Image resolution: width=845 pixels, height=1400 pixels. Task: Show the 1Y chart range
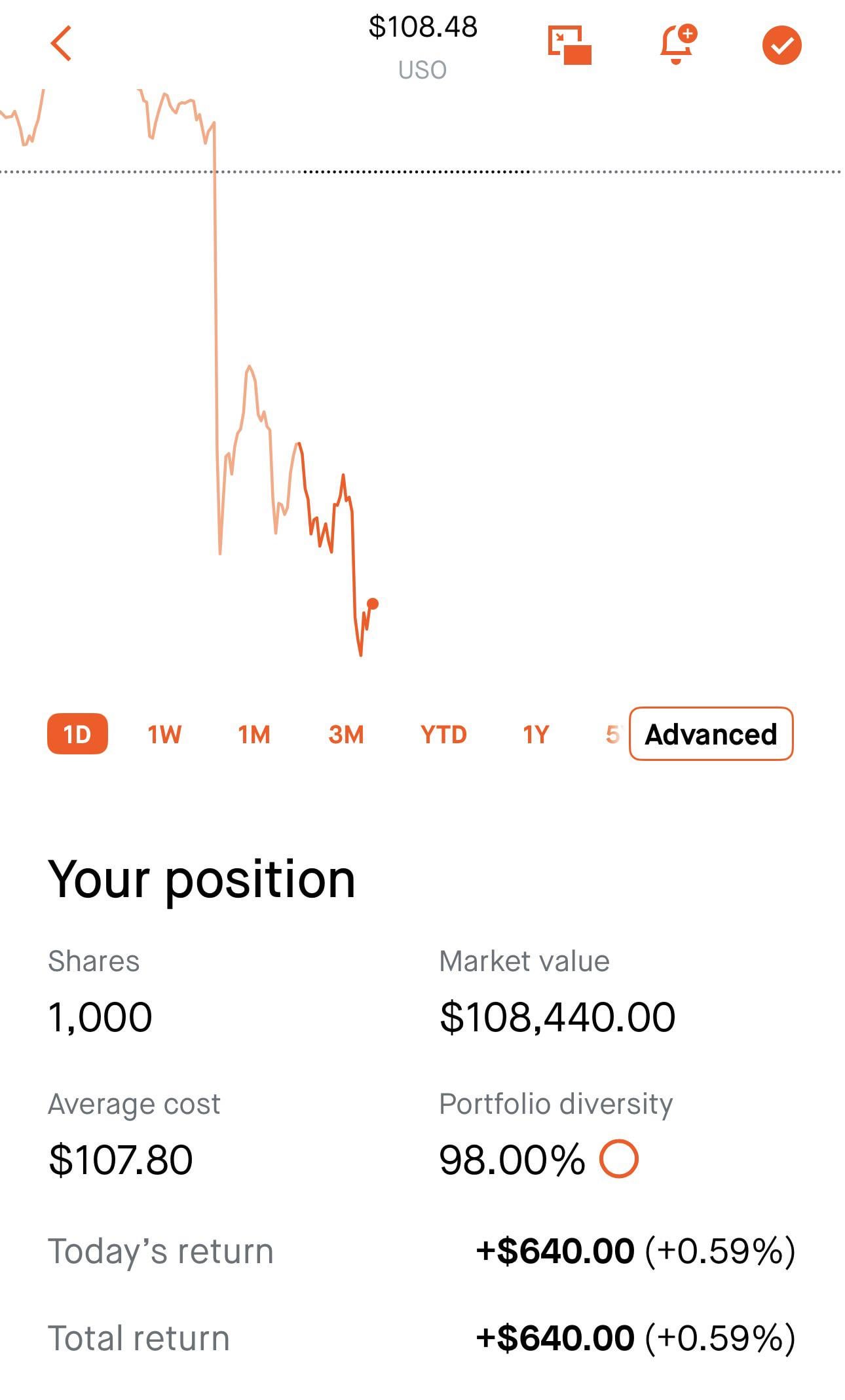pos(536,735)
